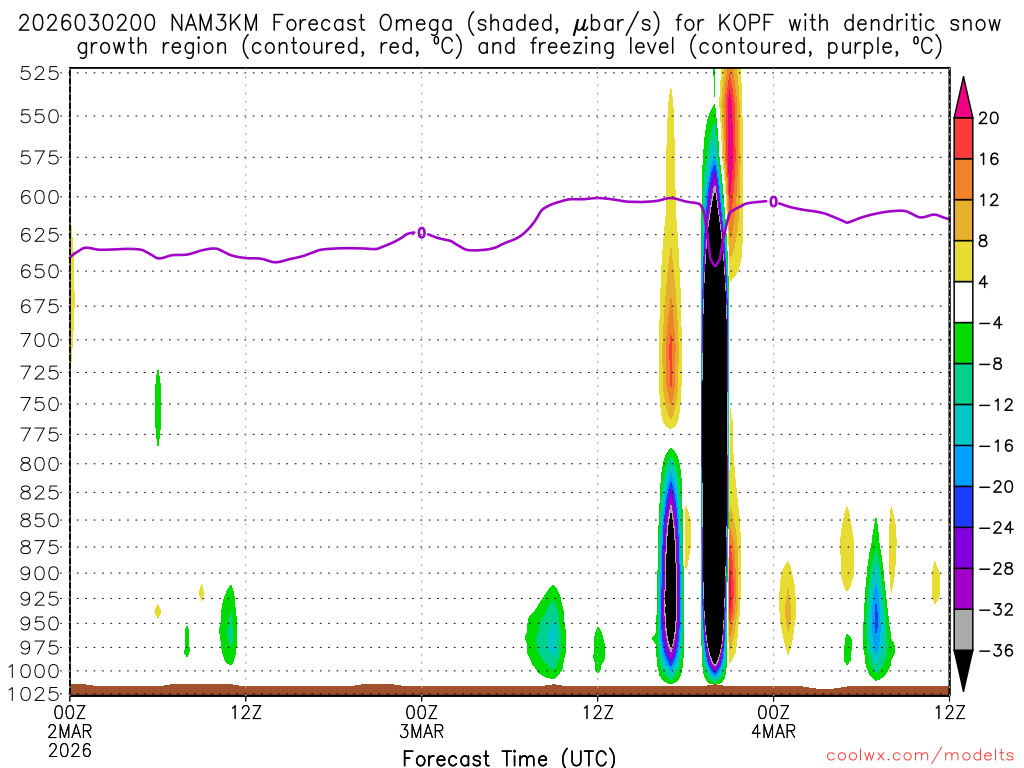
Task: Click the black below -36 colorbar arrow
Action: 963,671
